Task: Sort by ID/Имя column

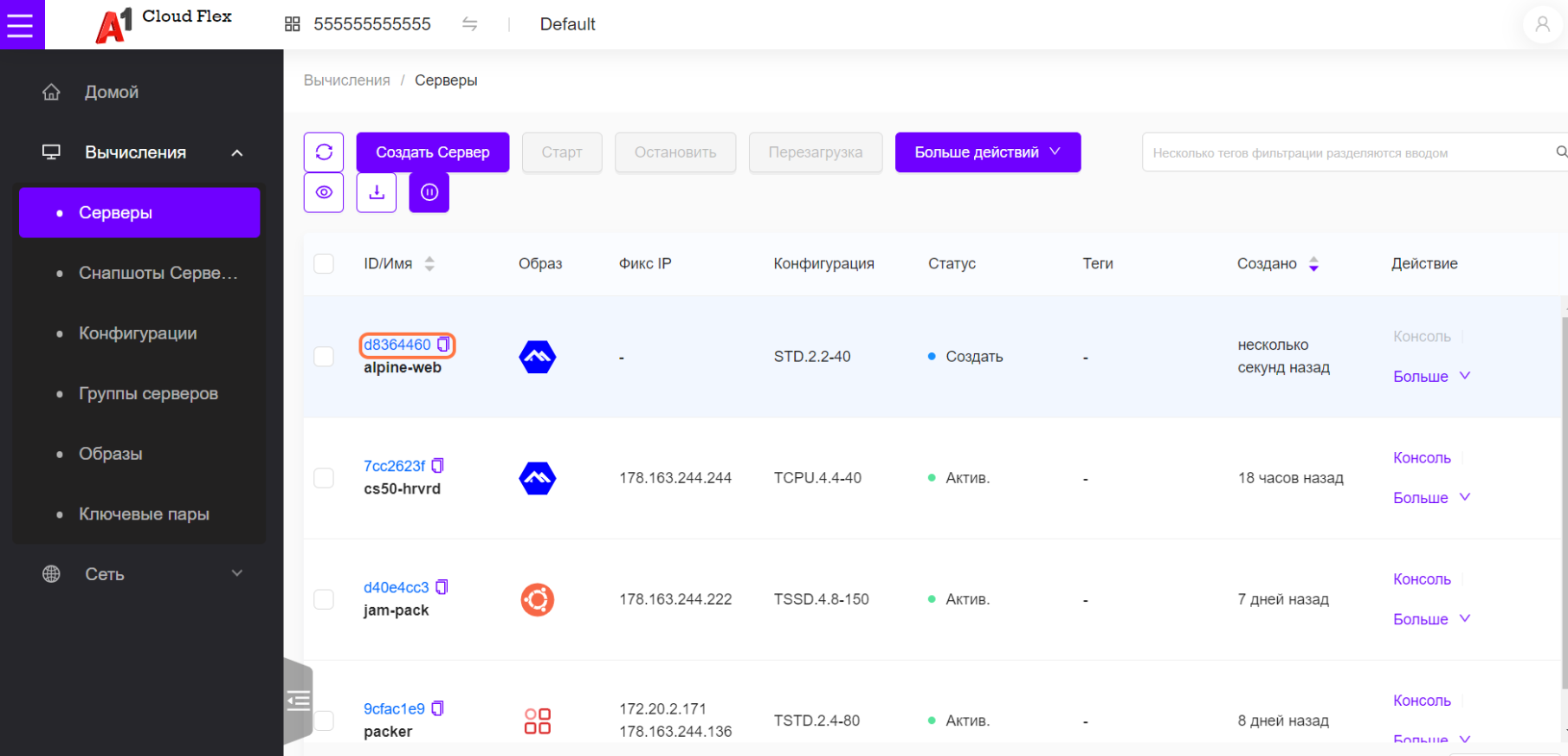Action: pyautogui.click(x=429, y=264)
